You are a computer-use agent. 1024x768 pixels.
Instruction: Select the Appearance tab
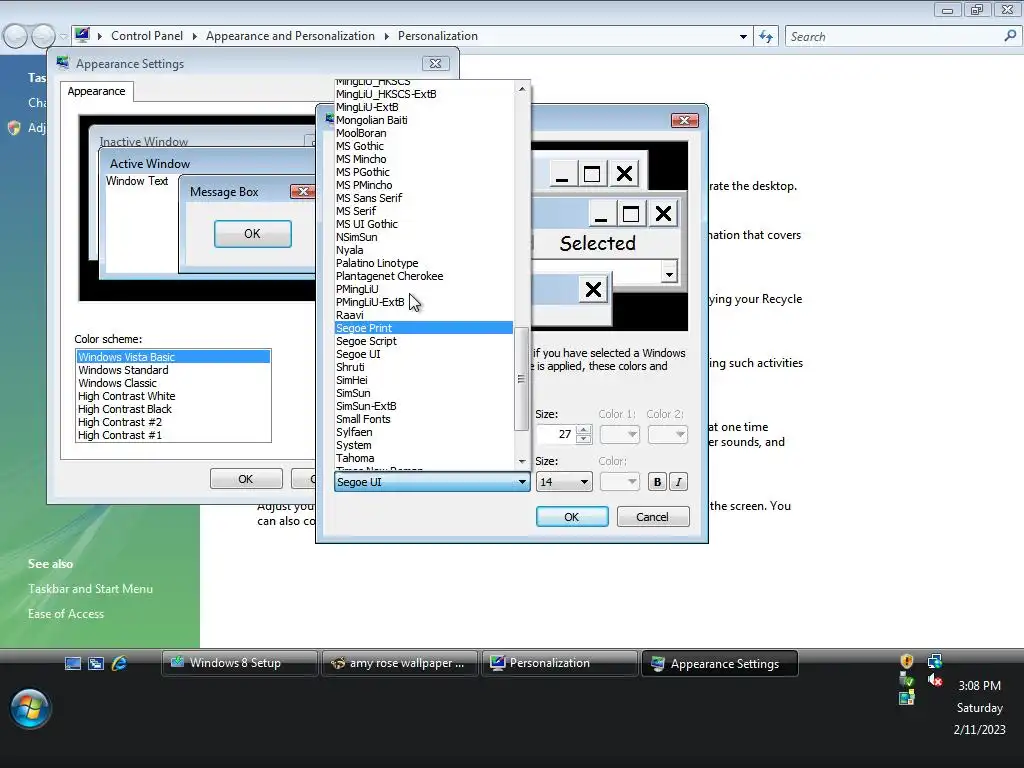97,91
